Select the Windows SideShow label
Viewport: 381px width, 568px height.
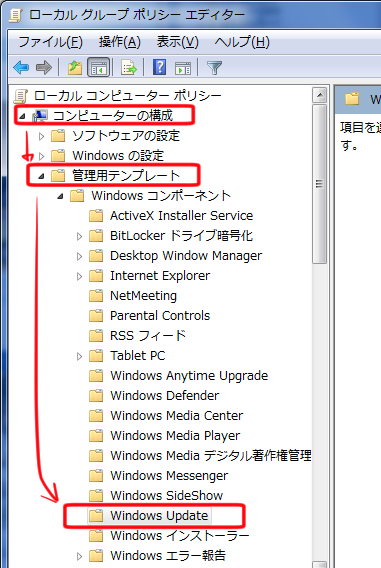[167, 496]
